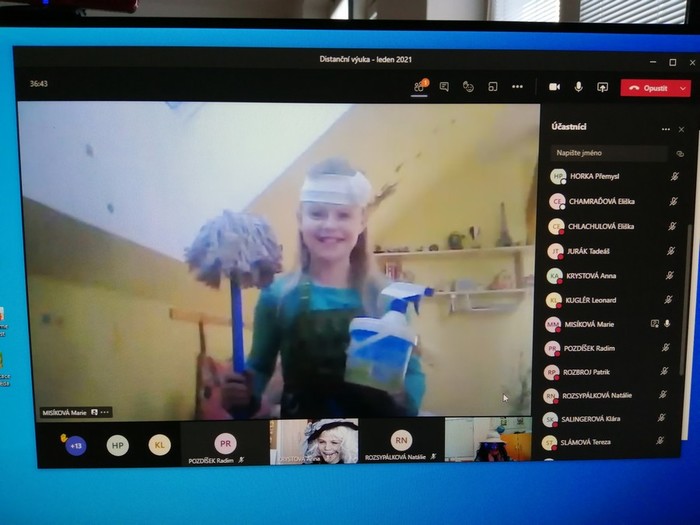The height and width of the screenshot is (525, 700).
Task: Select participant SALINGEROVÁ Klára
Action: (604, 419)
